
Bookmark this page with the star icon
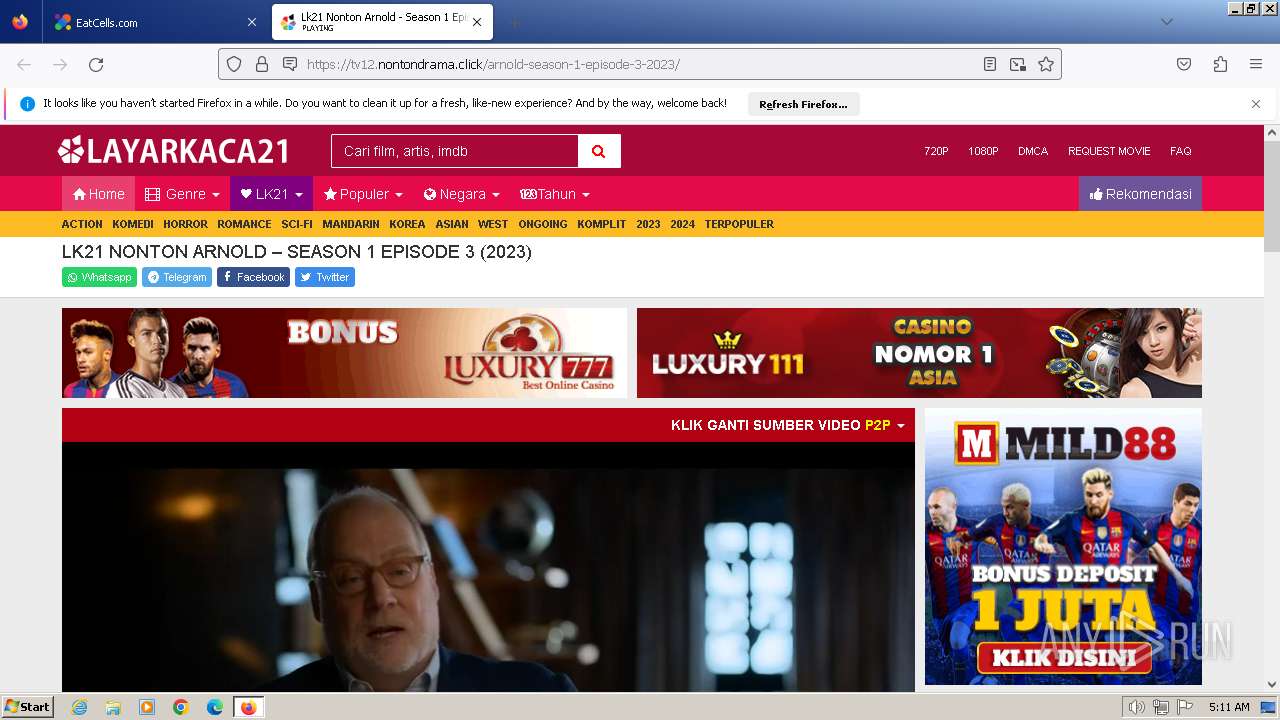click(x=1046, y=64)
